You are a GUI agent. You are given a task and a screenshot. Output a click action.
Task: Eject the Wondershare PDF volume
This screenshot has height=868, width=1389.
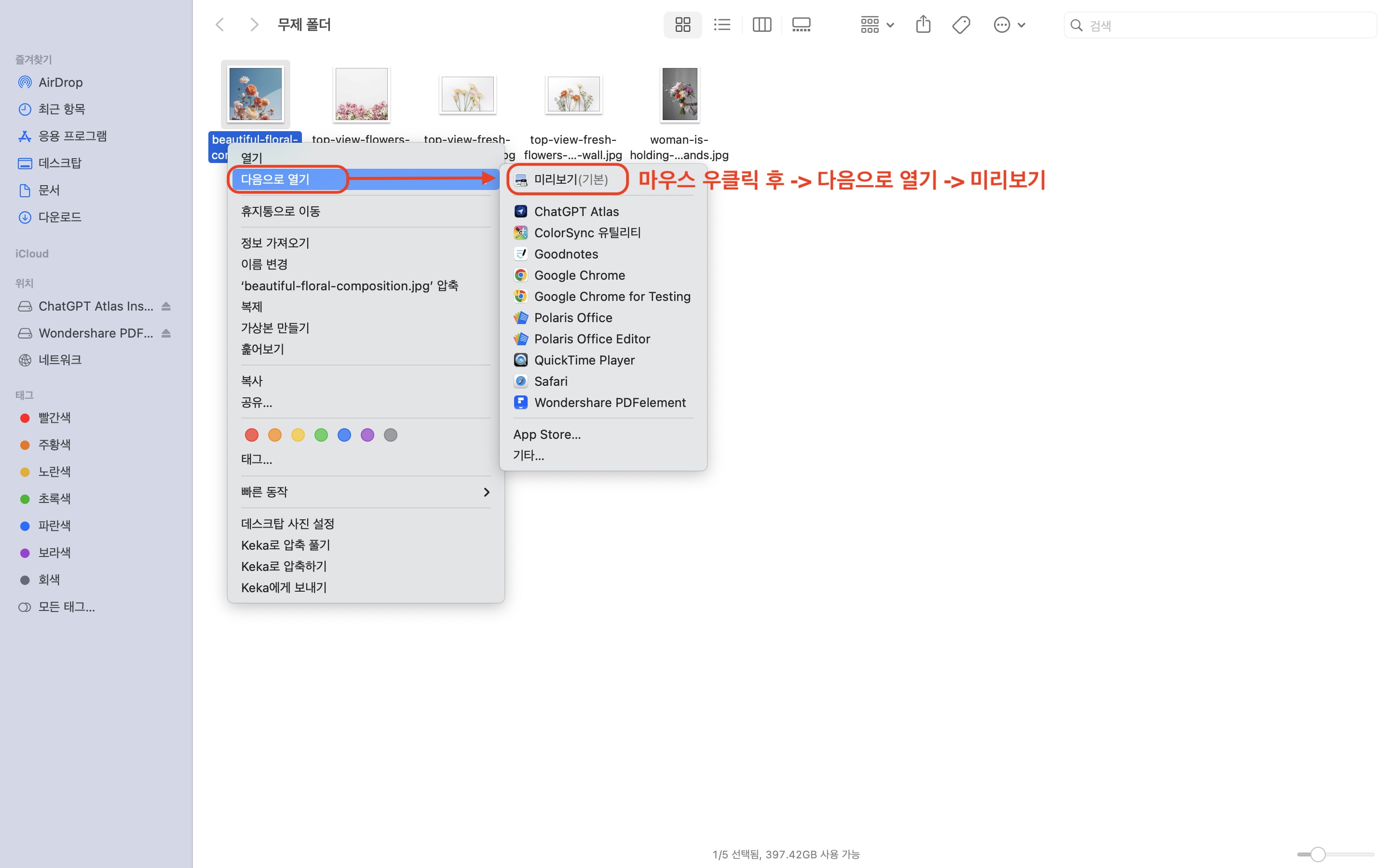[166, 333]
